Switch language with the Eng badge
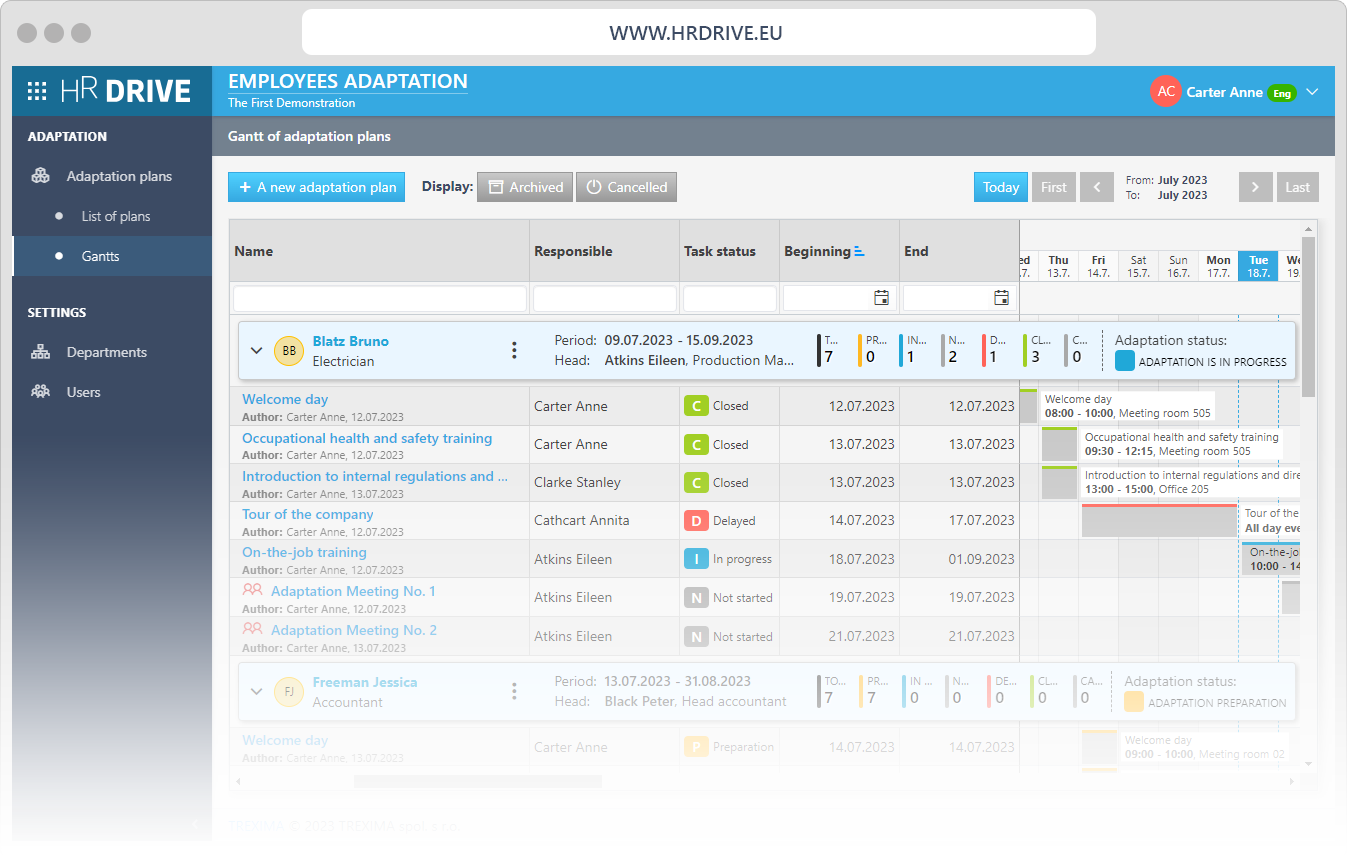The height and width of the screenshot is (859, 1347). coord(1281,93)
